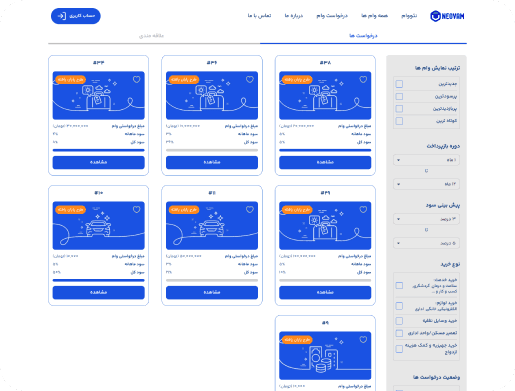Click مشاهده button on card #11
The height and width of the screenshot is (391, 515).
coord(212,292)
